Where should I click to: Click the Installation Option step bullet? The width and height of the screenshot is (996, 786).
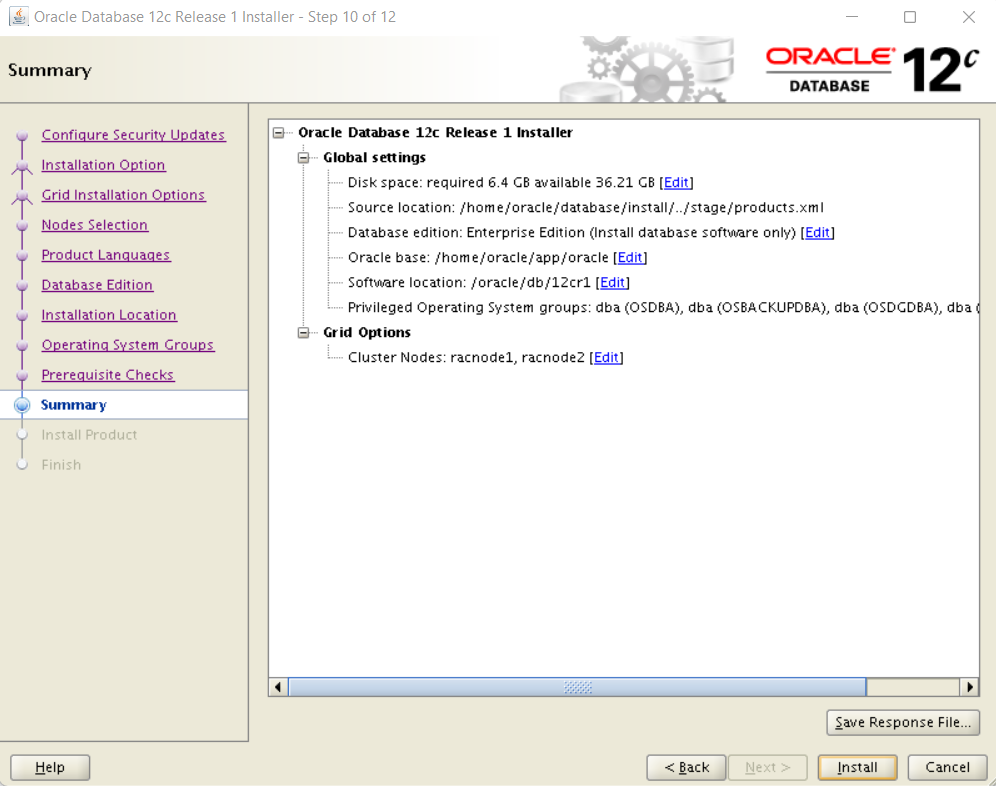22,166
